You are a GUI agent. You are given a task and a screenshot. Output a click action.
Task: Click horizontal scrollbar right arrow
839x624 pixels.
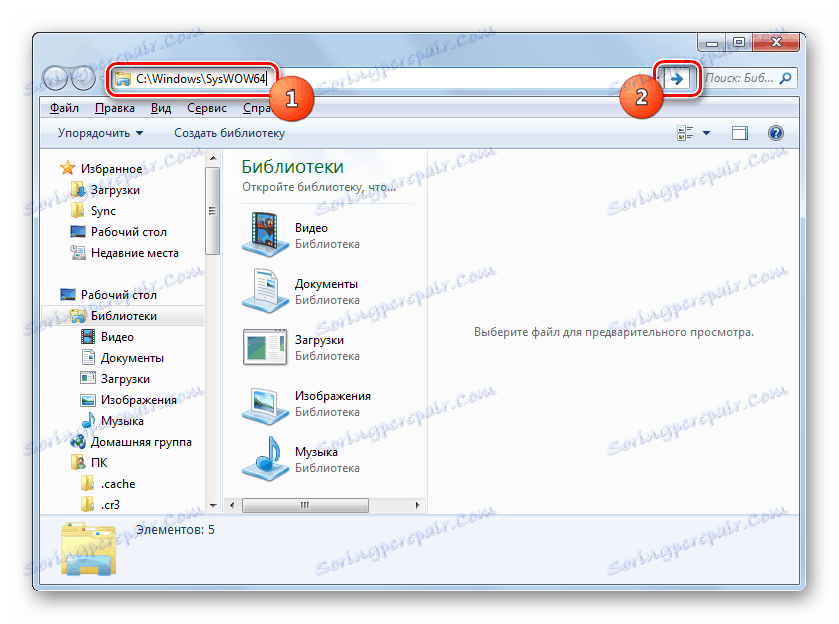tap(417, 505)
